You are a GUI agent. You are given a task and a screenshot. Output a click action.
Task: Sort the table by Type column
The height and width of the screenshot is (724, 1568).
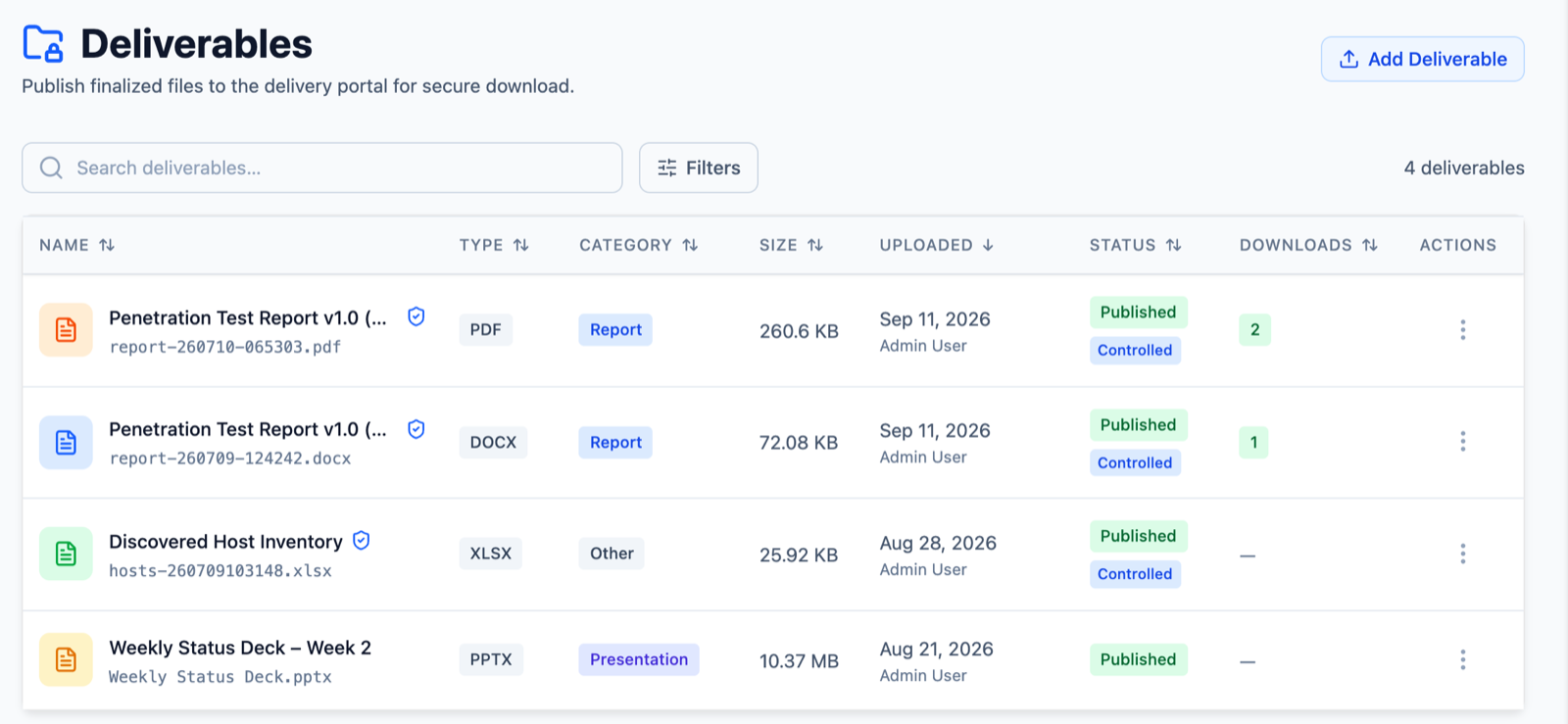(494, 245)
